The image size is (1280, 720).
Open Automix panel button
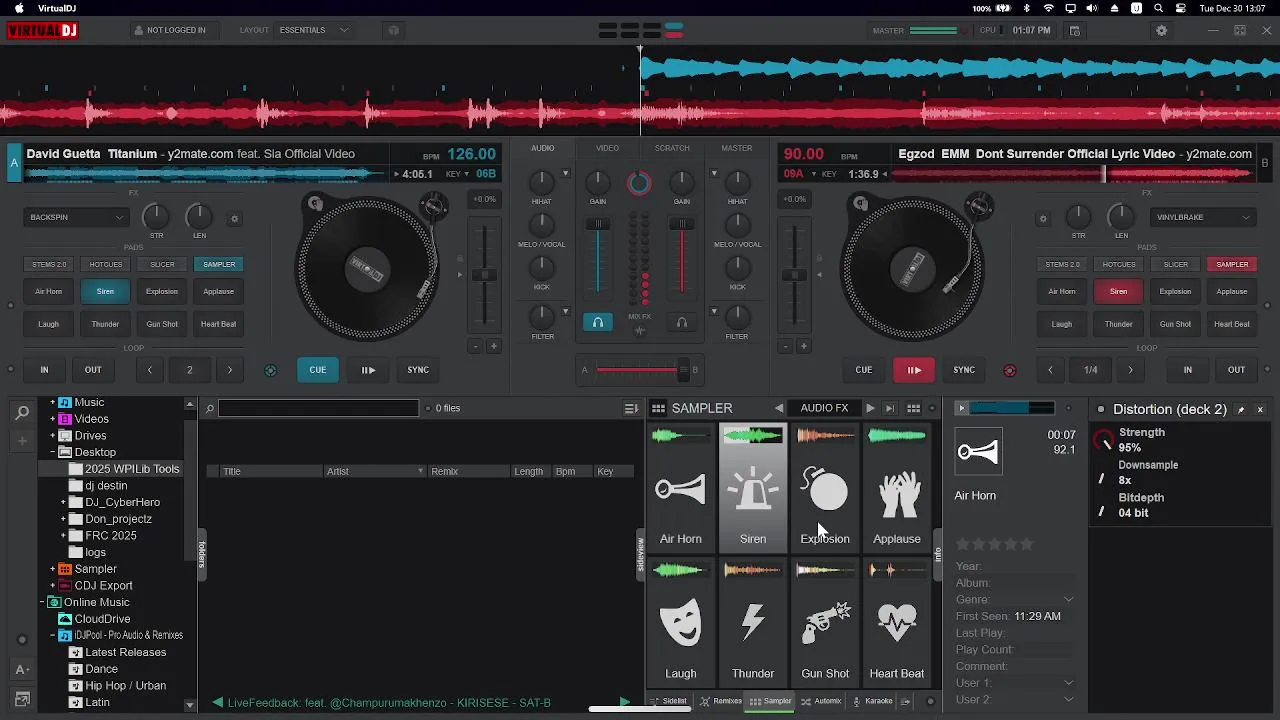tap(821, 701)
